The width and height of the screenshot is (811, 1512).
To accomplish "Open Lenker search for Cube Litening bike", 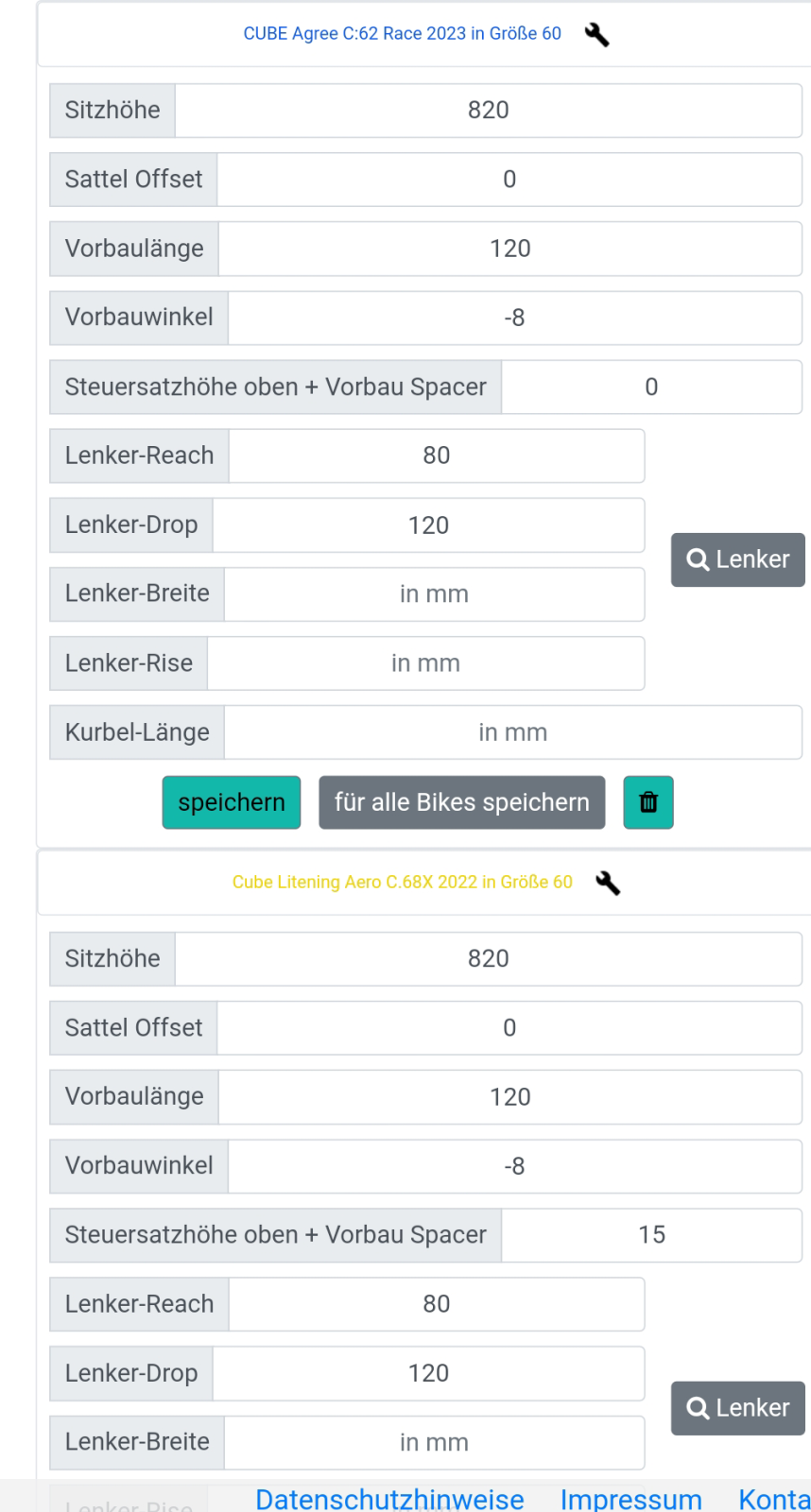I will pyautogui.click(x=737, y=1408).
